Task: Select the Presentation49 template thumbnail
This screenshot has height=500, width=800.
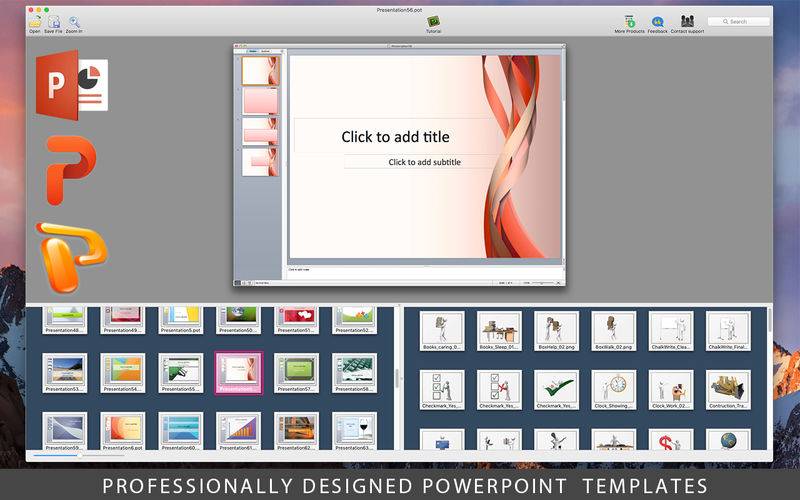Action: point(122,320)
